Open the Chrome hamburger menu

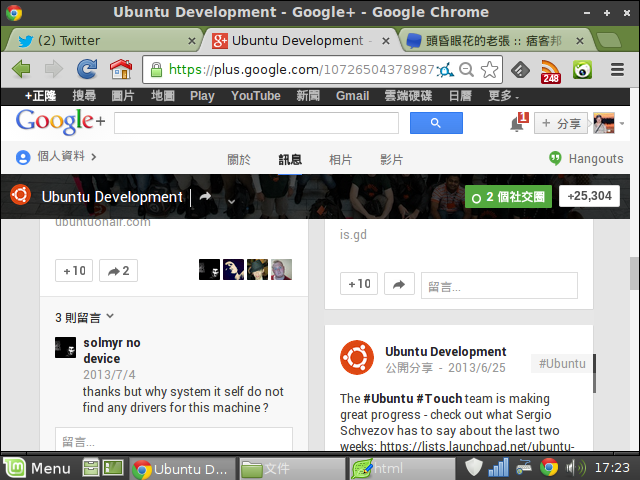pyautogui.click(x=617, y=69)
